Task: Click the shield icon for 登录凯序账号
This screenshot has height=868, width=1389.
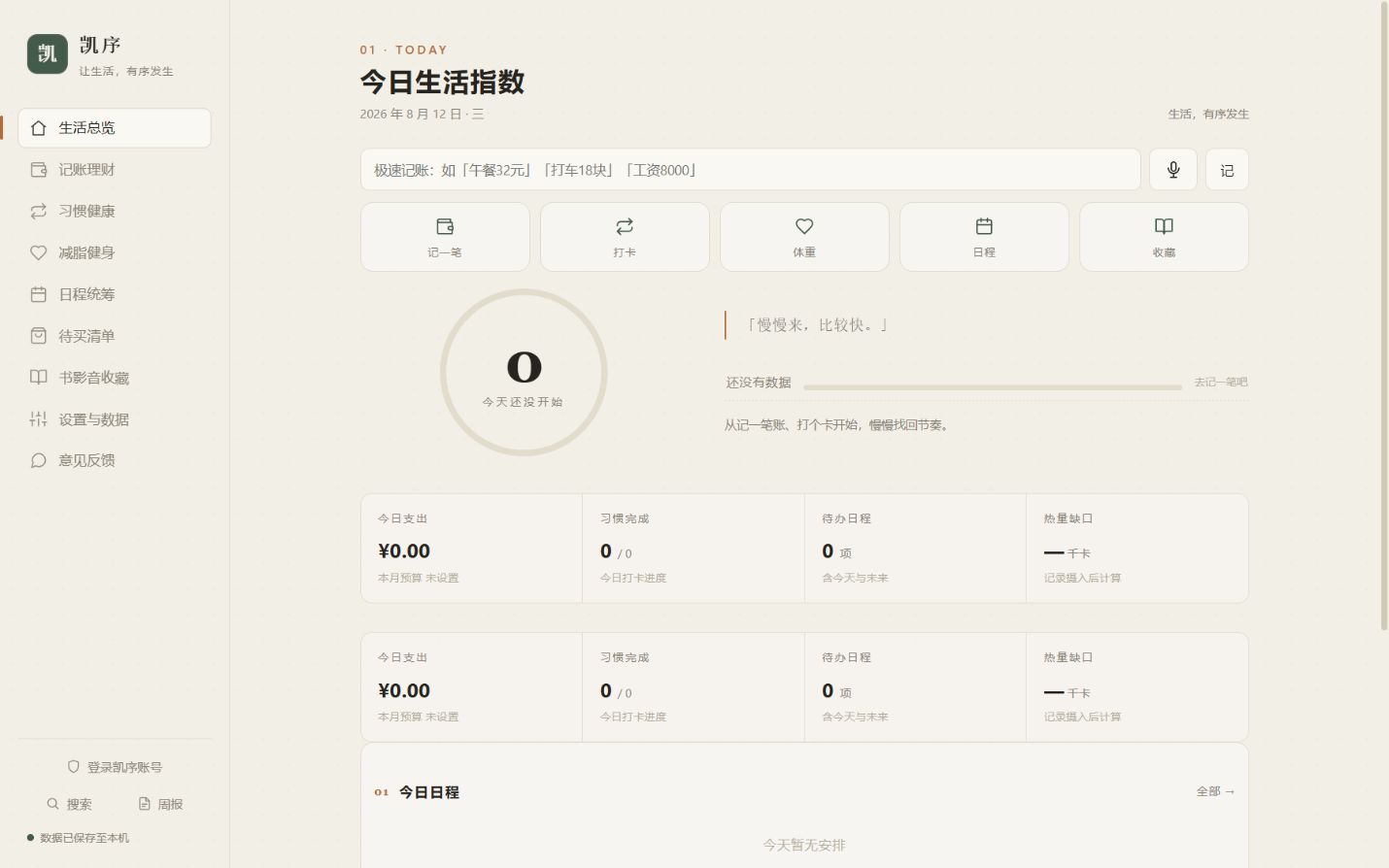Action: click(73, 767)
